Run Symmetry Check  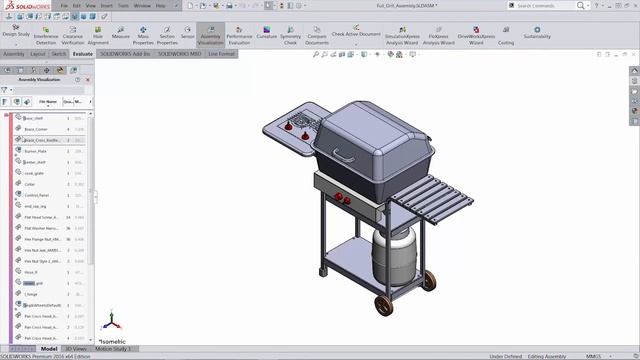coord(290,36)
